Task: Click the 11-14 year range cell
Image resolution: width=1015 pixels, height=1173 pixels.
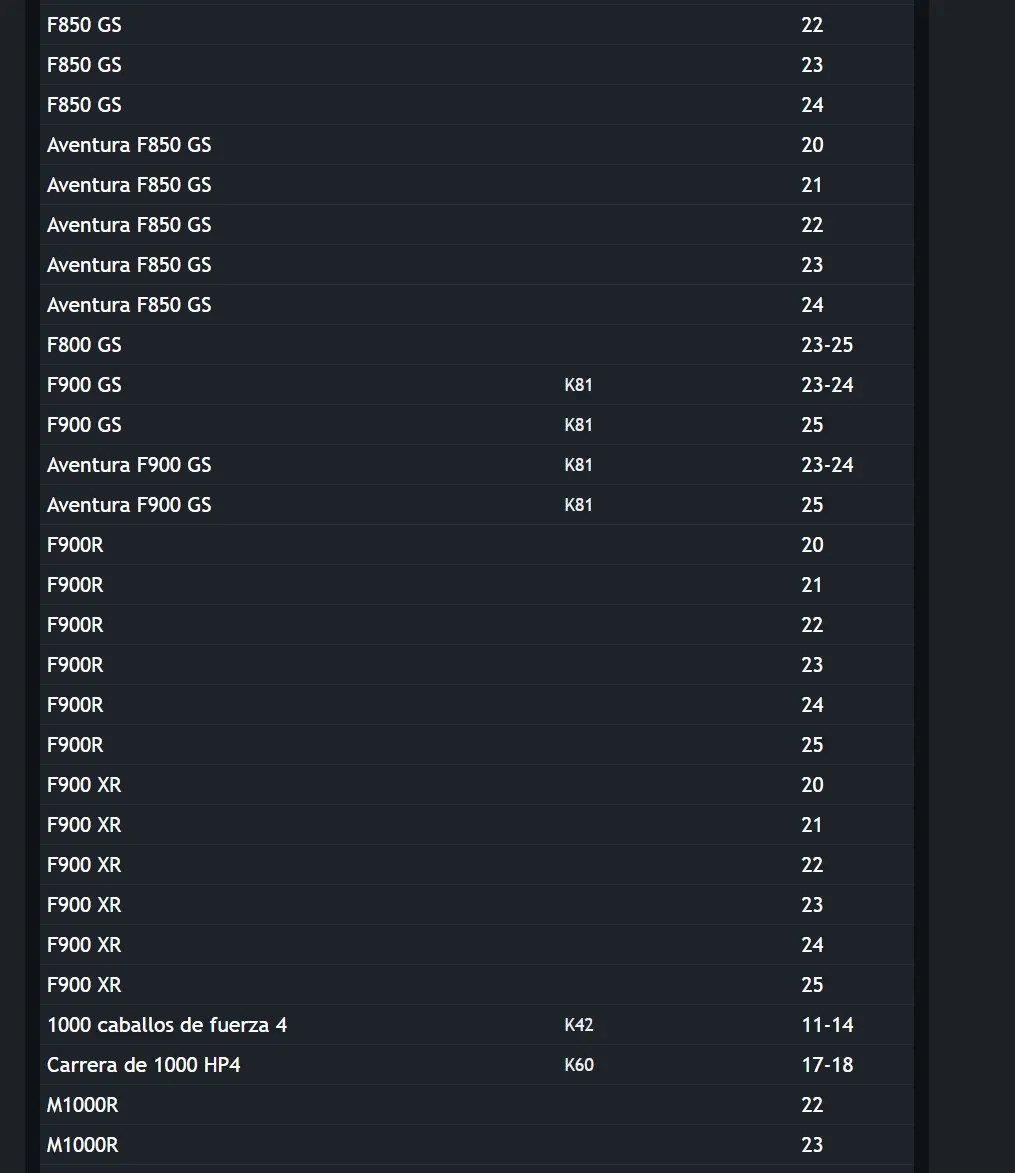Action: pyautogui.click(x=827, y=1025)
